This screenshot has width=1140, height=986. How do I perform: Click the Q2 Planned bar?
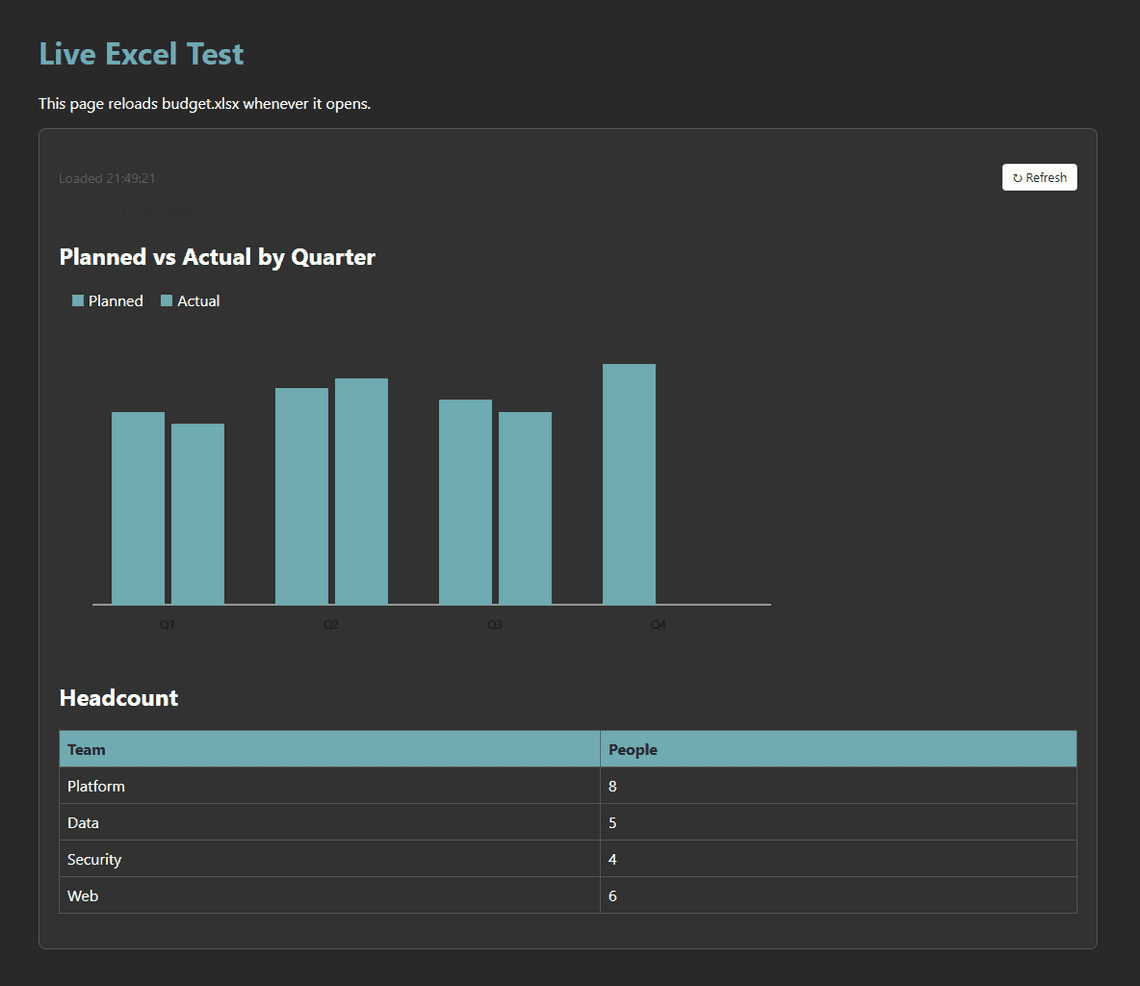pos(302,496)
